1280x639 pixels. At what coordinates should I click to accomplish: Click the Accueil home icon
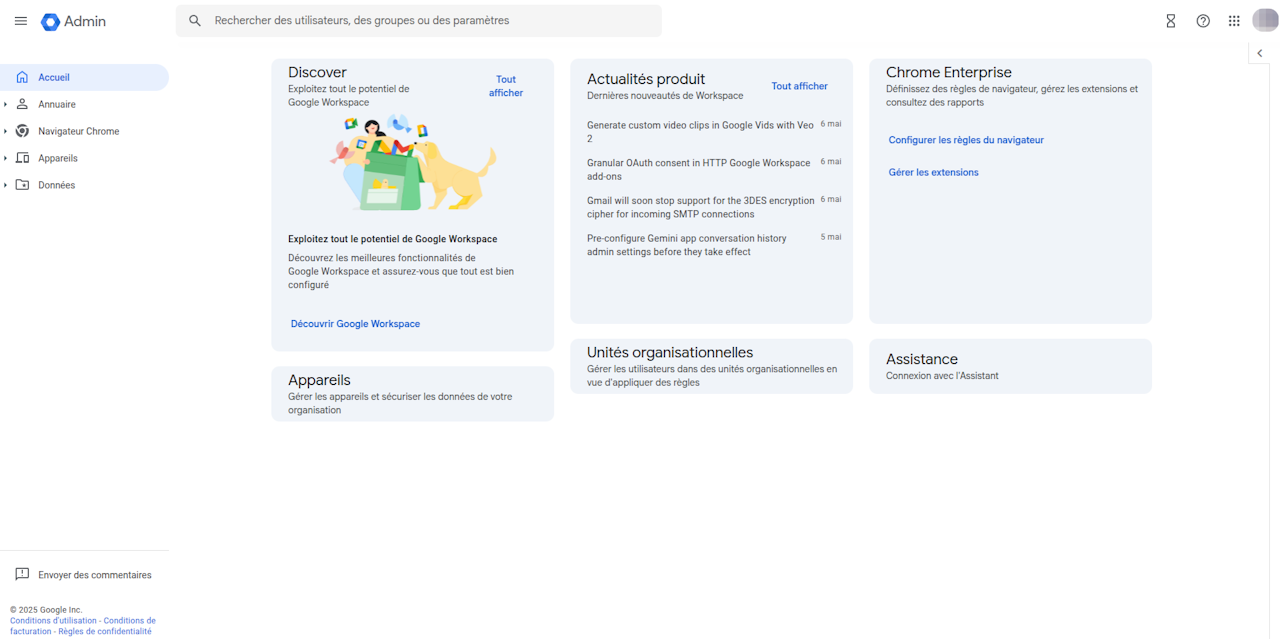pos(22,77)
